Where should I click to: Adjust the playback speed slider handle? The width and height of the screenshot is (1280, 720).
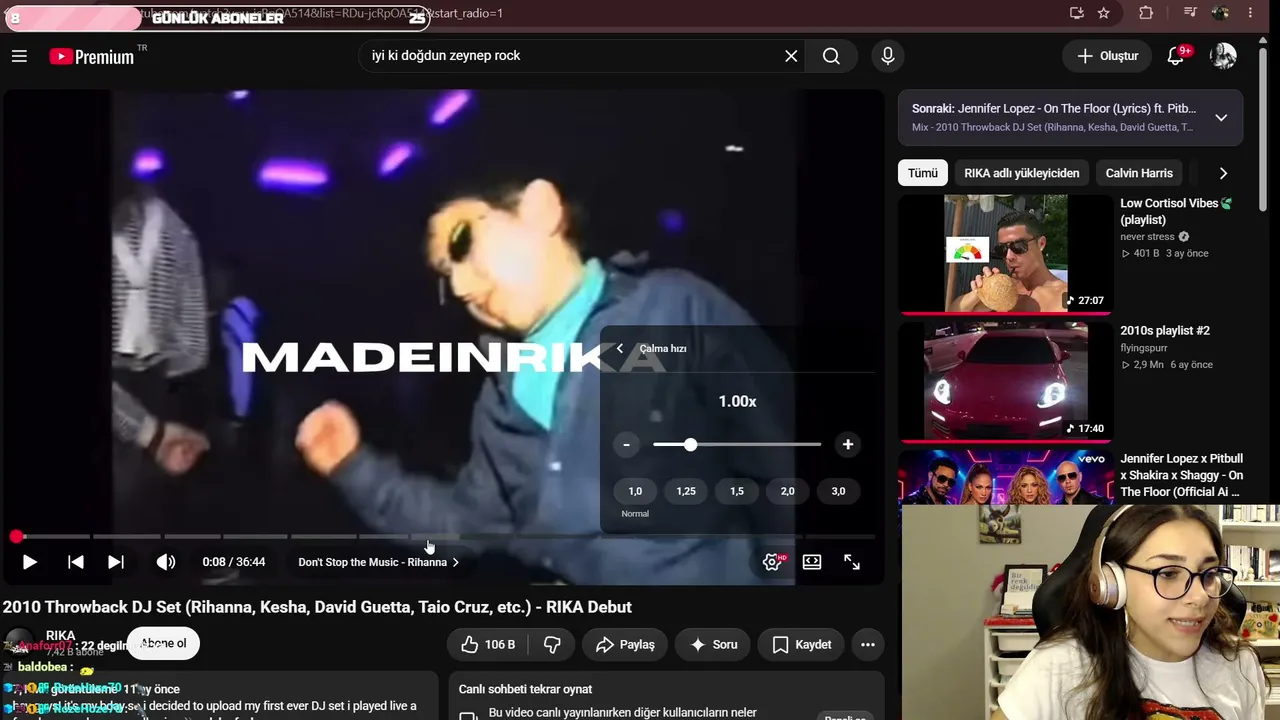pos(690,444)
